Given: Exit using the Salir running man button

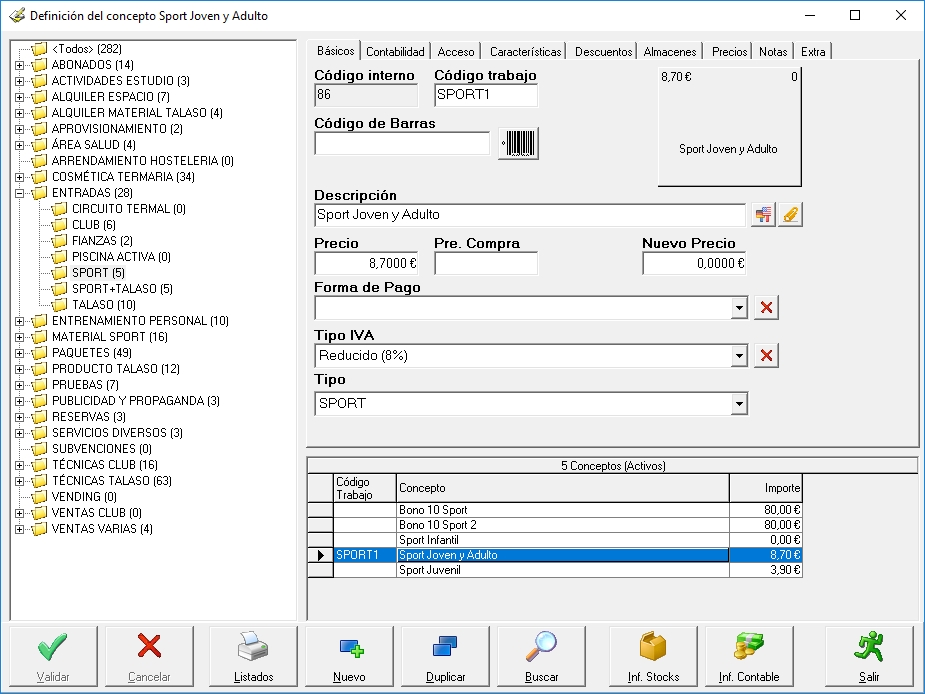Looking at the screenshot, I should (870, 656).
